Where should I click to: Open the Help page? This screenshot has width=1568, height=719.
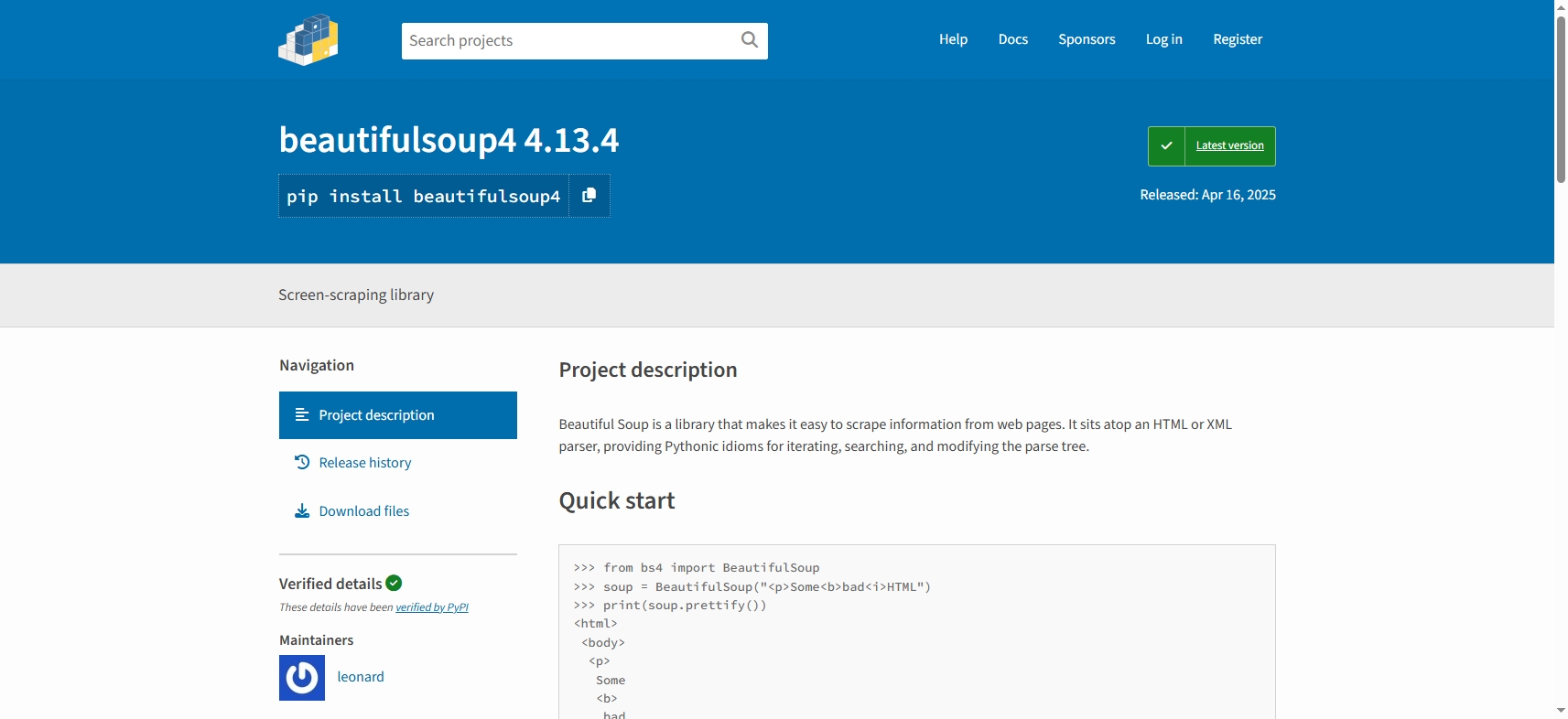tap(953, 39)
